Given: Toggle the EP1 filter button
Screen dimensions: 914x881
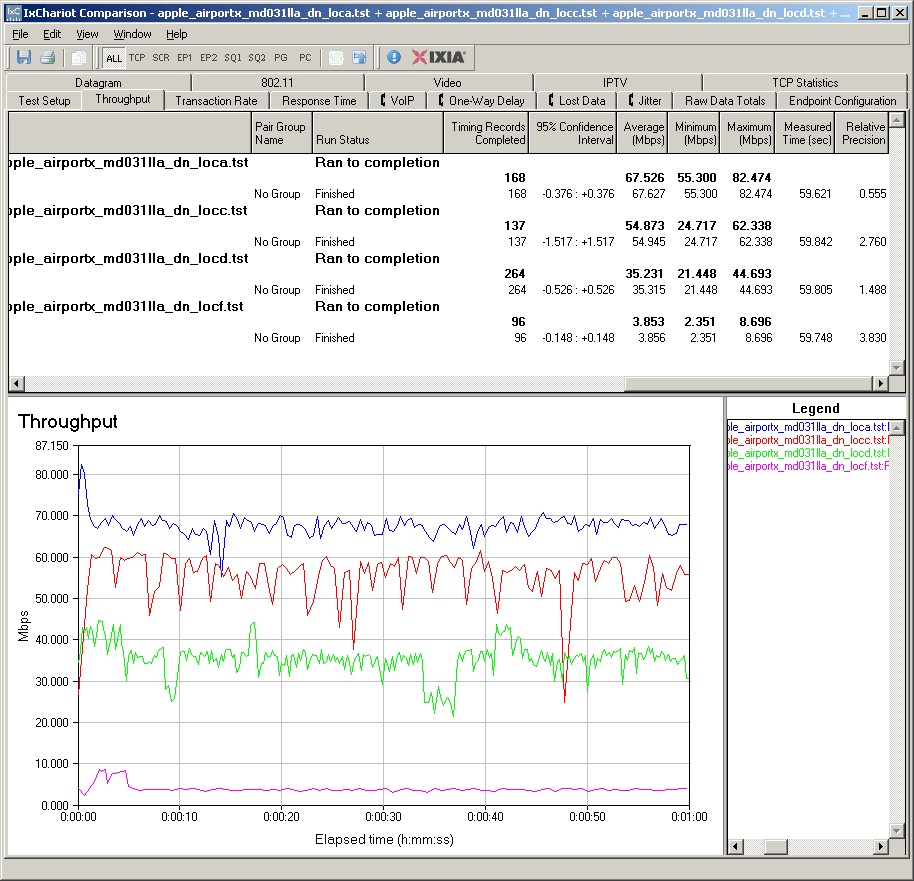Looking at the screenshot, I should [185, 58].
